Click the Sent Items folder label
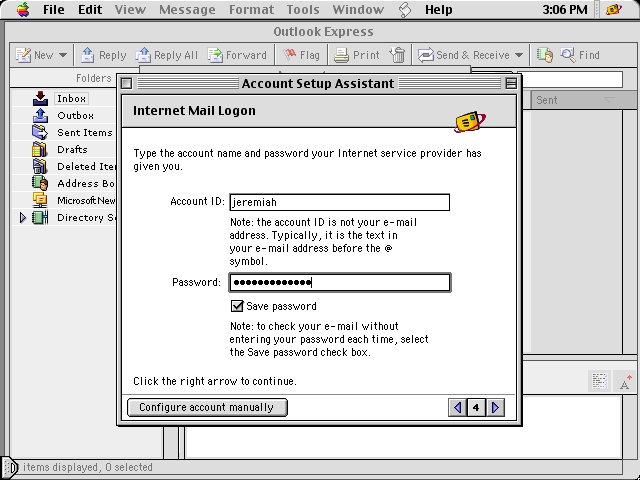640x480 pixels. [x=84, y=133]
